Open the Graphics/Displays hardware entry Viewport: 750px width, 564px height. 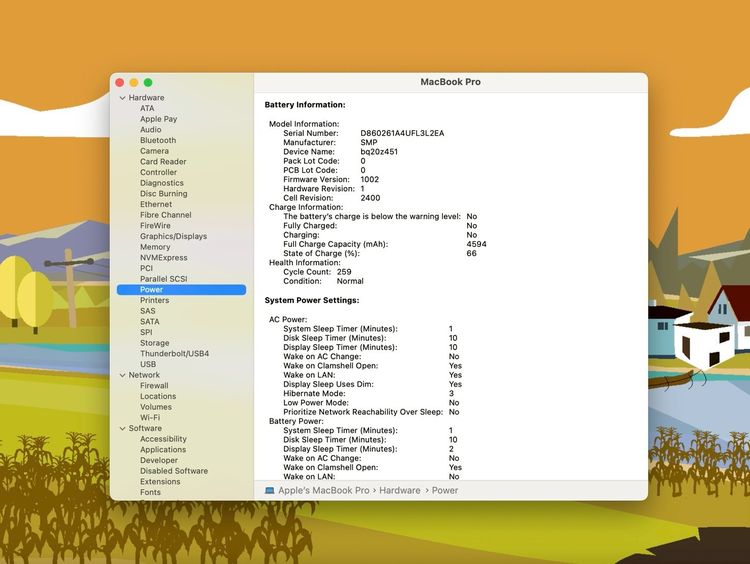click(173, 236)
